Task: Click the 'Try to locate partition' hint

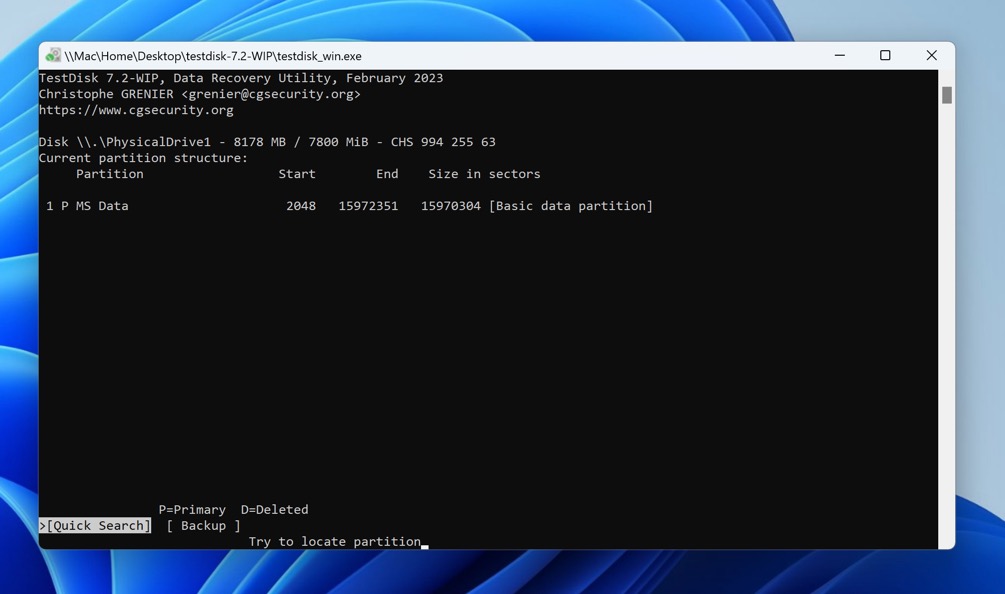Action: (x=335, y=541)
